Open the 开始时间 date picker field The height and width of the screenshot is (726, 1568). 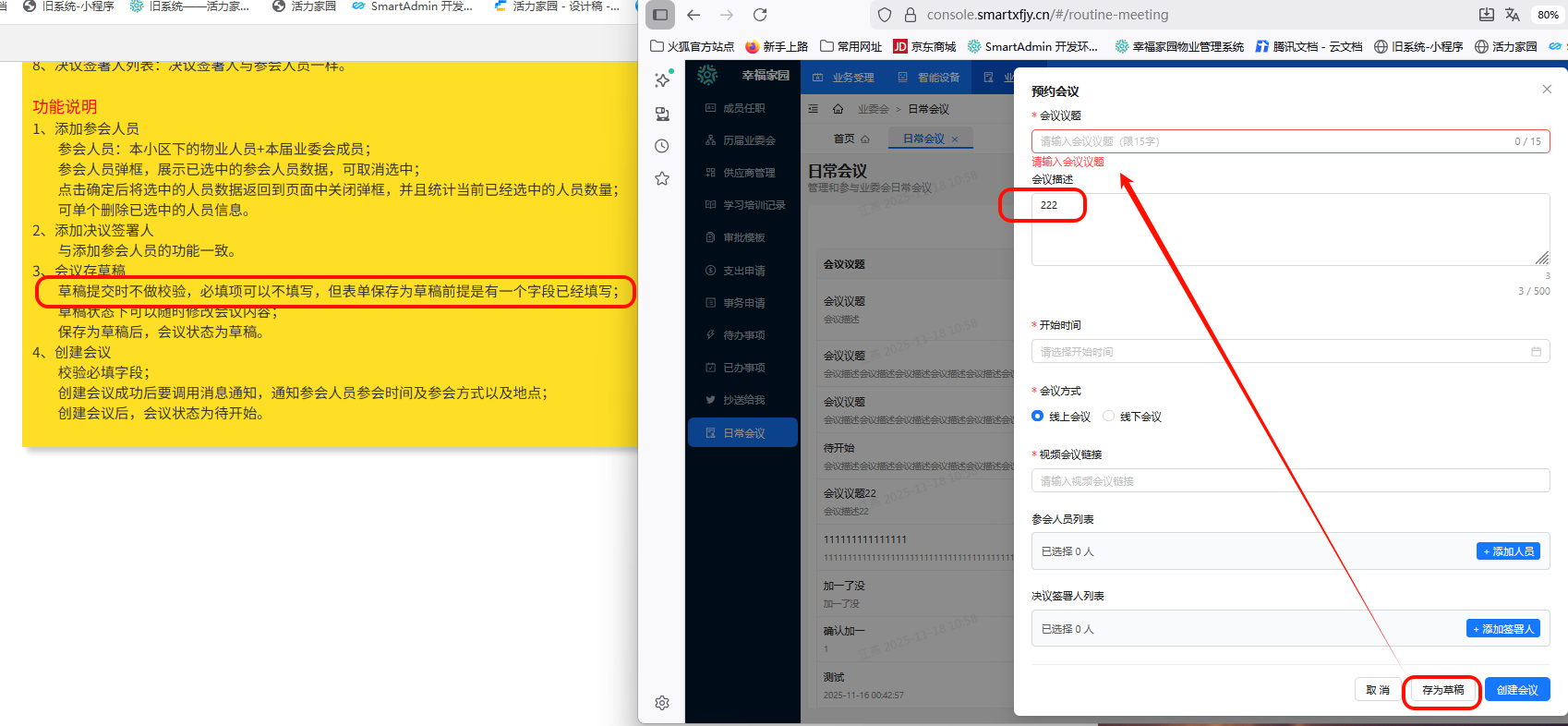tap(1290, 352)
